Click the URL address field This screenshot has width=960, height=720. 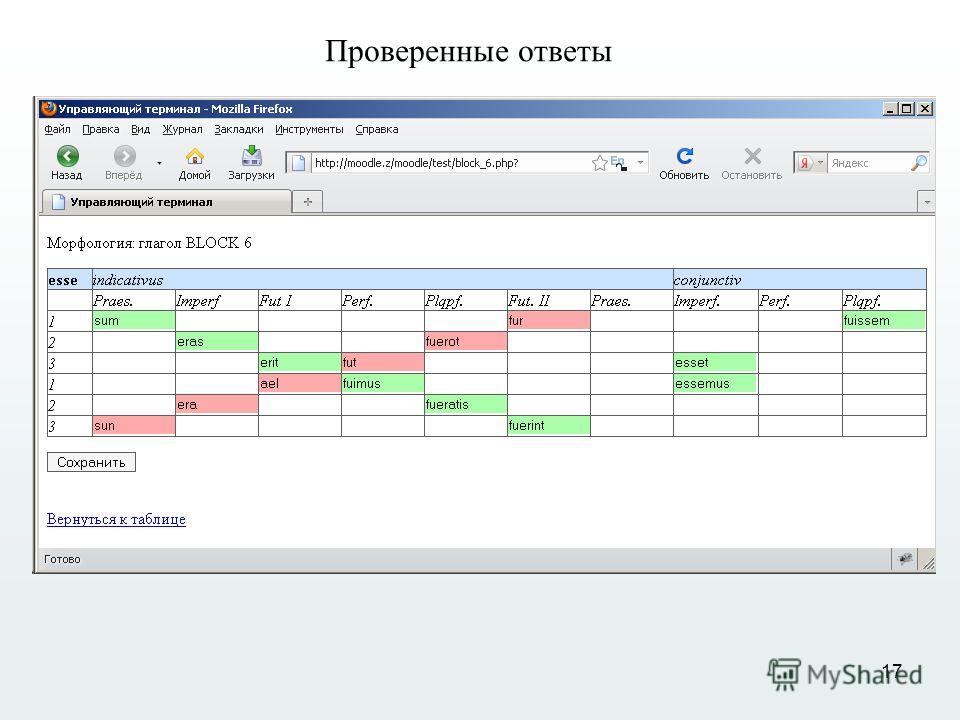tap(450, 163)
